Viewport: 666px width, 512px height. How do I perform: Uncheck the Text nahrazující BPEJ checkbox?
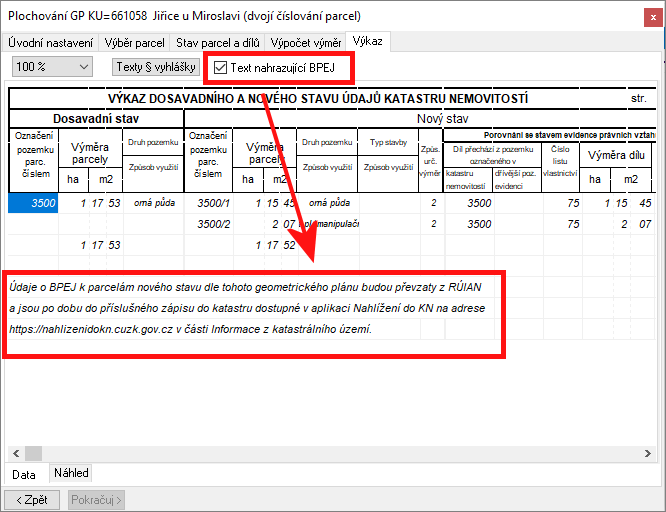(220, 68)
